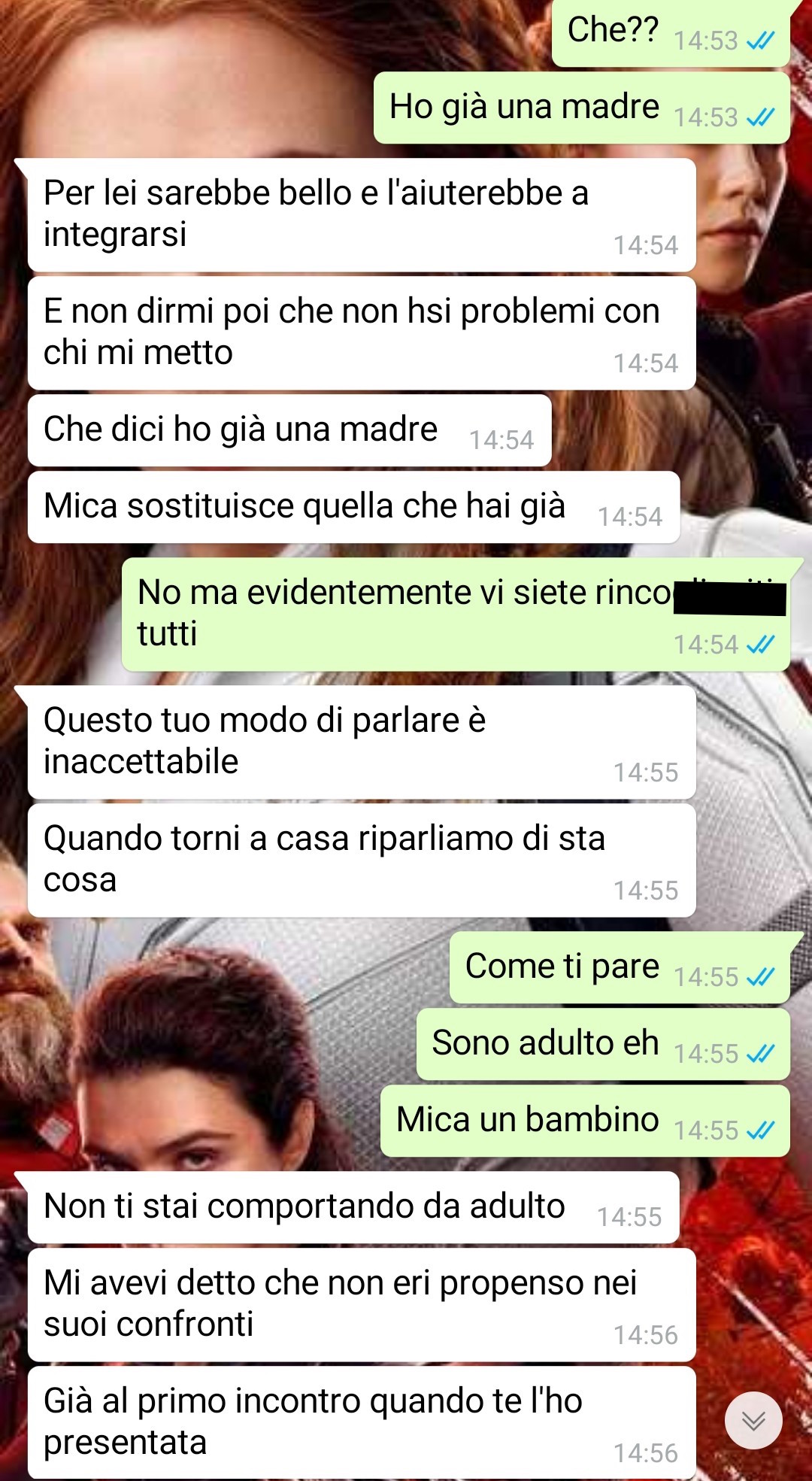Select the 'Per lei sarebbe bello' message bubble

pos(362,215)
